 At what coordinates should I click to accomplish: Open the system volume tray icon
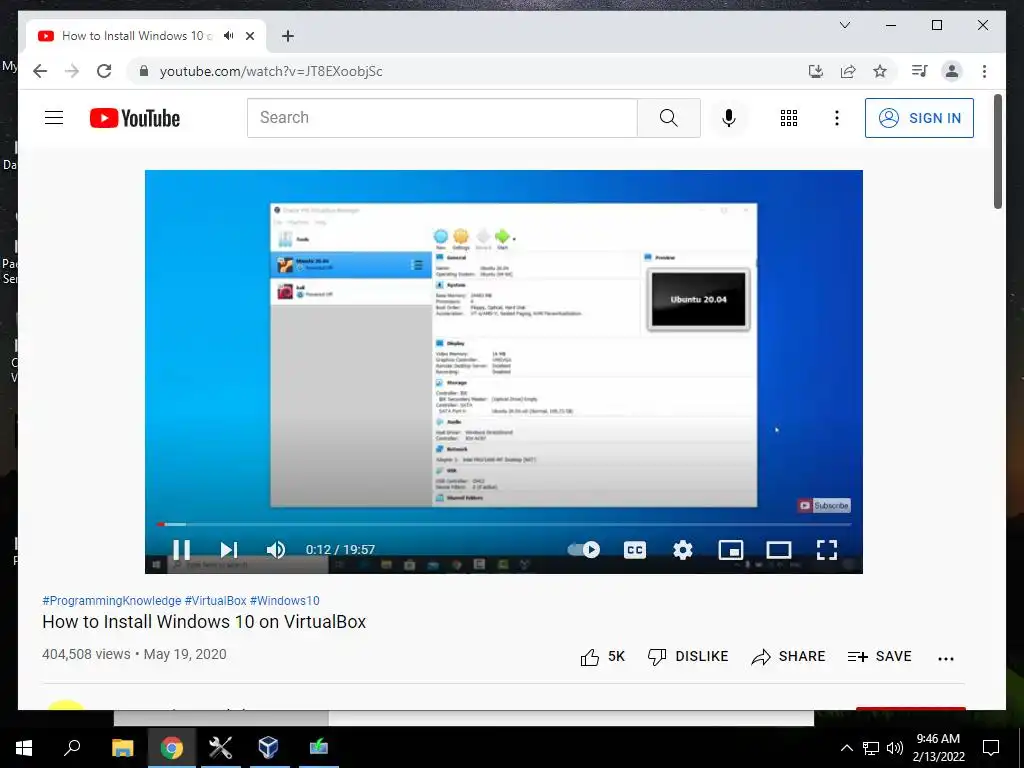[x=895, y=748]
